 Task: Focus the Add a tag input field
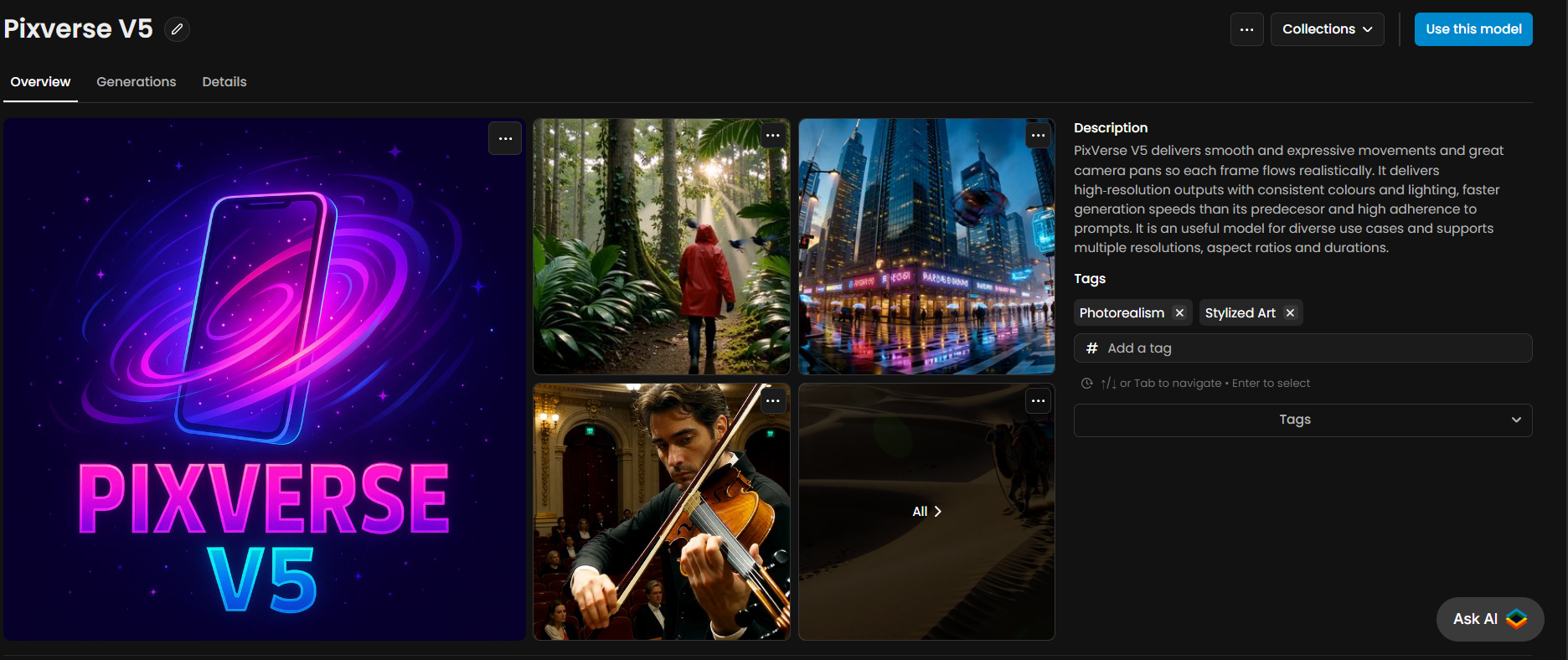1302,348
